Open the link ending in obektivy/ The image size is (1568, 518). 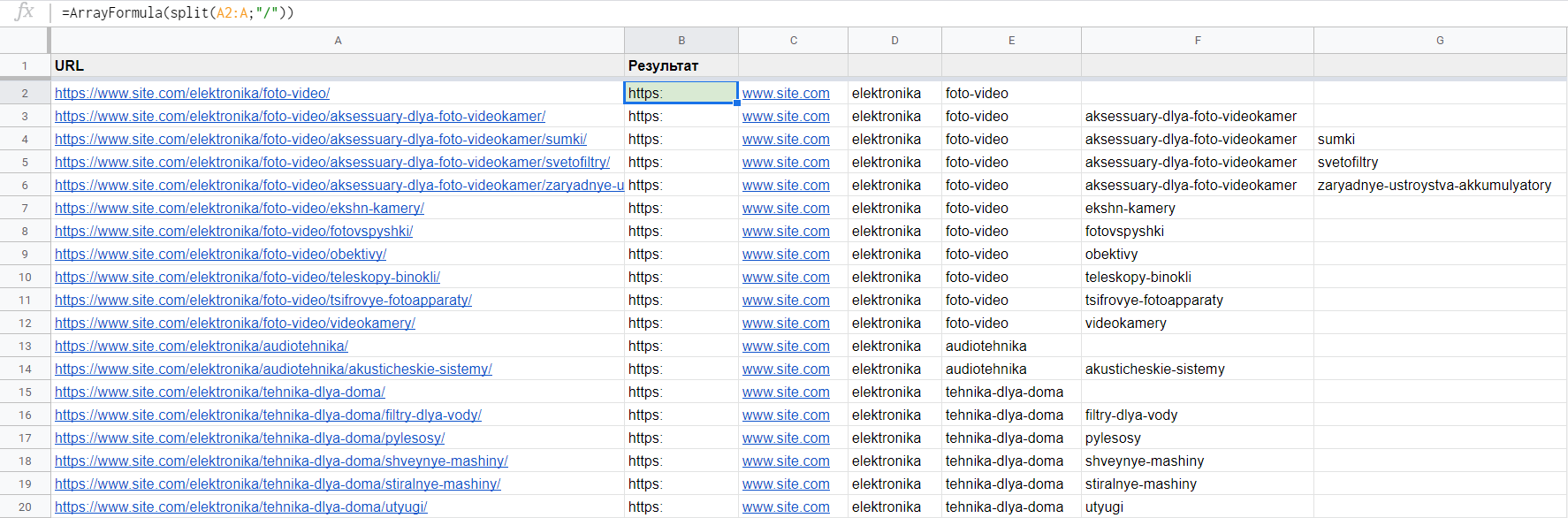point(220,254)
